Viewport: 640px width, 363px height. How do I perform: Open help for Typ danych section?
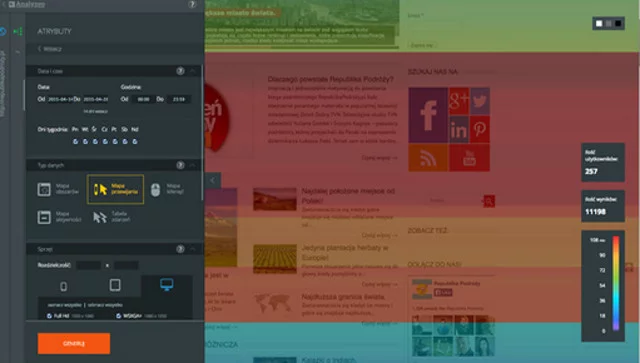tap(180, 165)
